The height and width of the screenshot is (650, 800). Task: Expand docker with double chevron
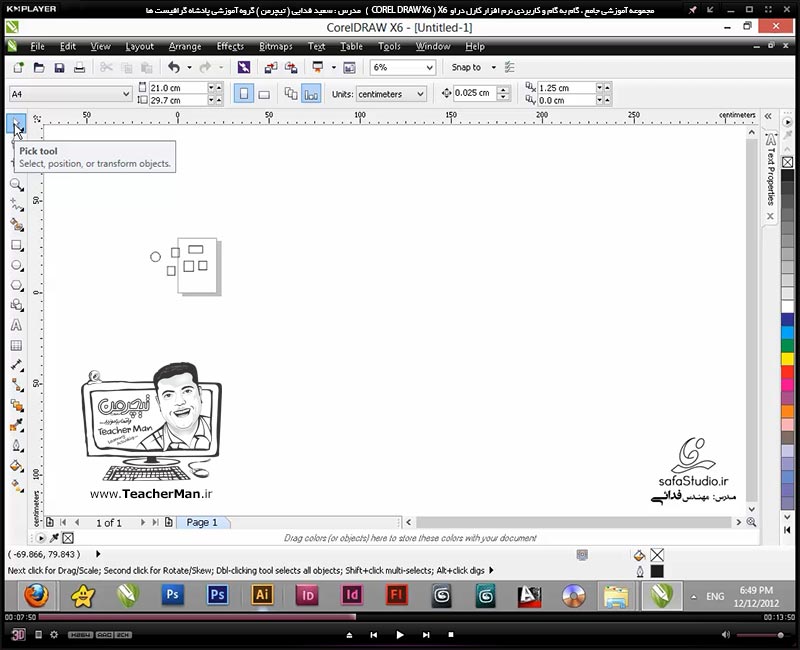coord(768,116)
